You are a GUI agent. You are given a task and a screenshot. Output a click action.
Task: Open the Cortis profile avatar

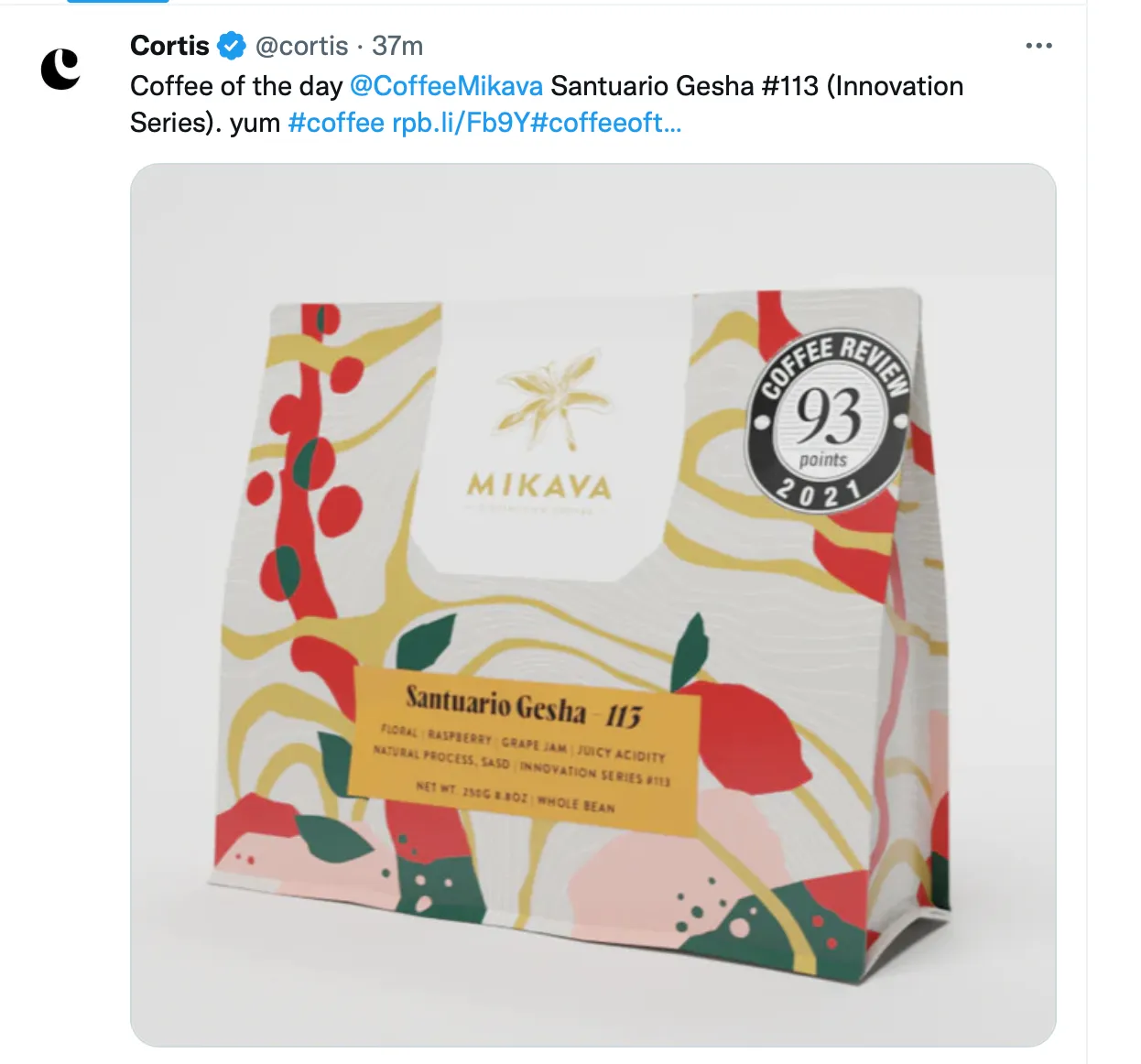(x=61, y=69)
